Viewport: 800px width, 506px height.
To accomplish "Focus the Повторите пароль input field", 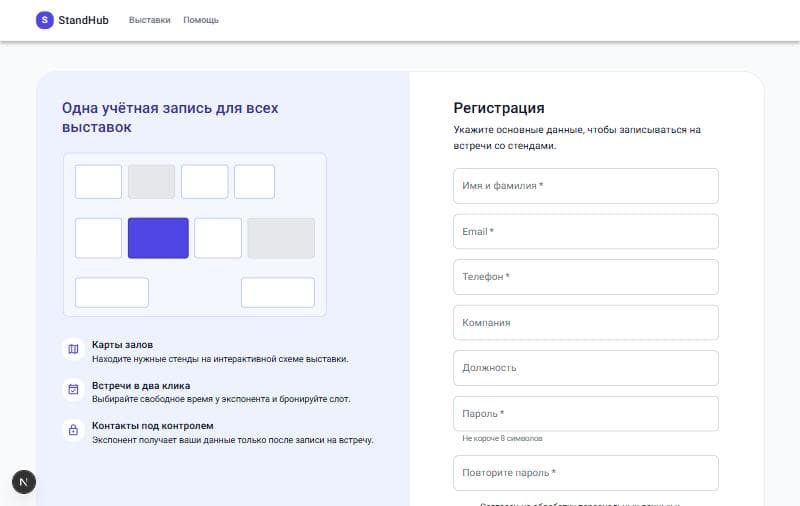I will 586,473.
